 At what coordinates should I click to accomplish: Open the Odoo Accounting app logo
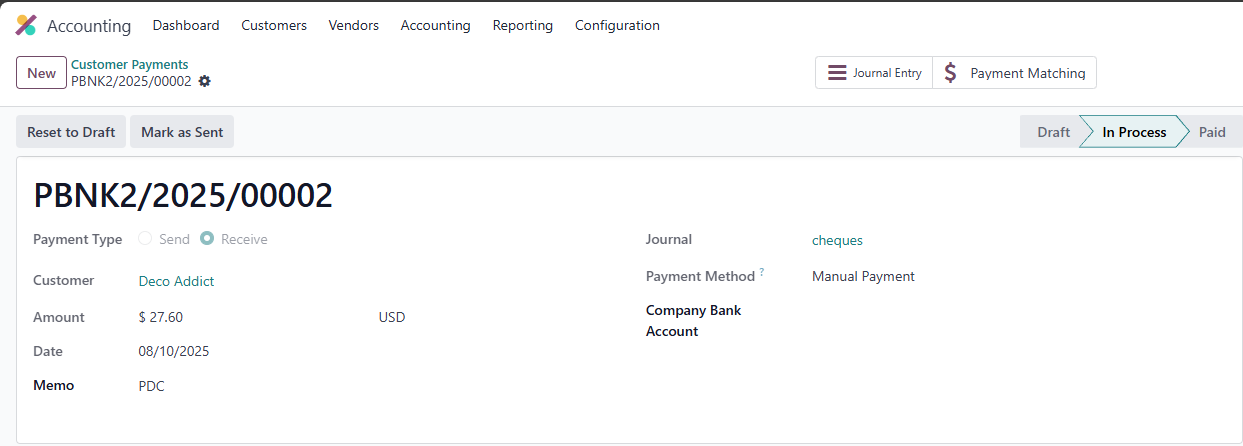[27, 25]
